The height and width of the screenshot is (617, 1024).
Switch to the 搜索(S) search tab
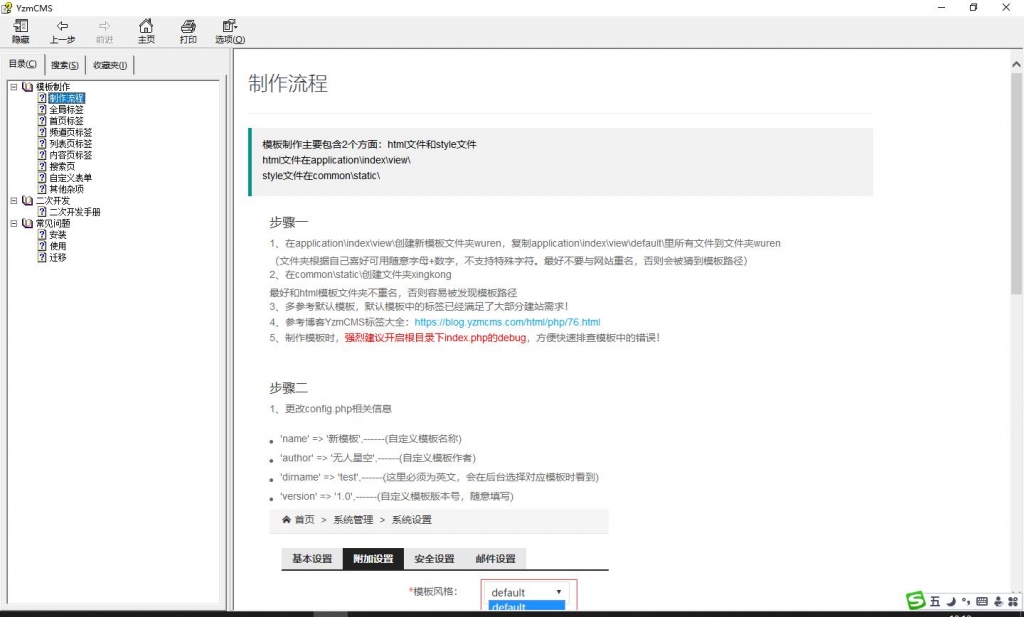(65, 65)
